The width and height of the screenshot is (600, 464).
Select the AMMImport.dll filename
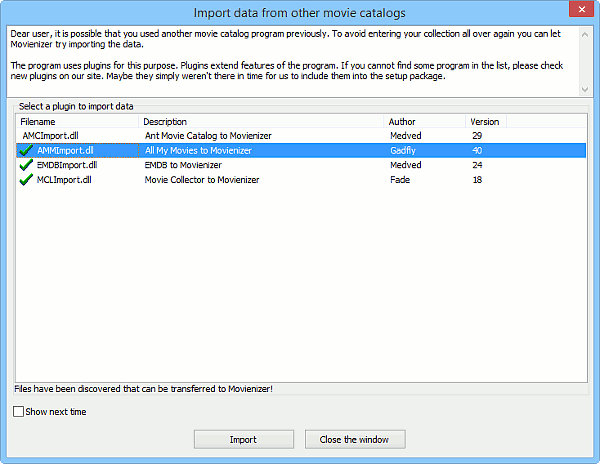click(65, 150)
